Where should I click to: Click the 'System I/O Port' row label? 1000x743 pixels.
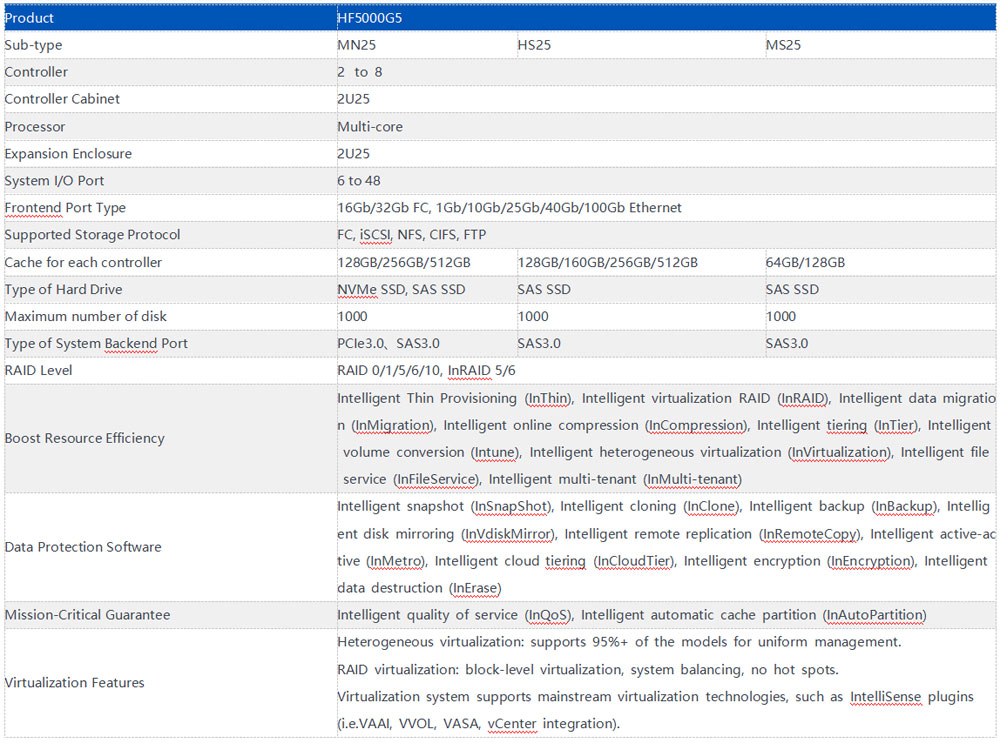point(54,180)
